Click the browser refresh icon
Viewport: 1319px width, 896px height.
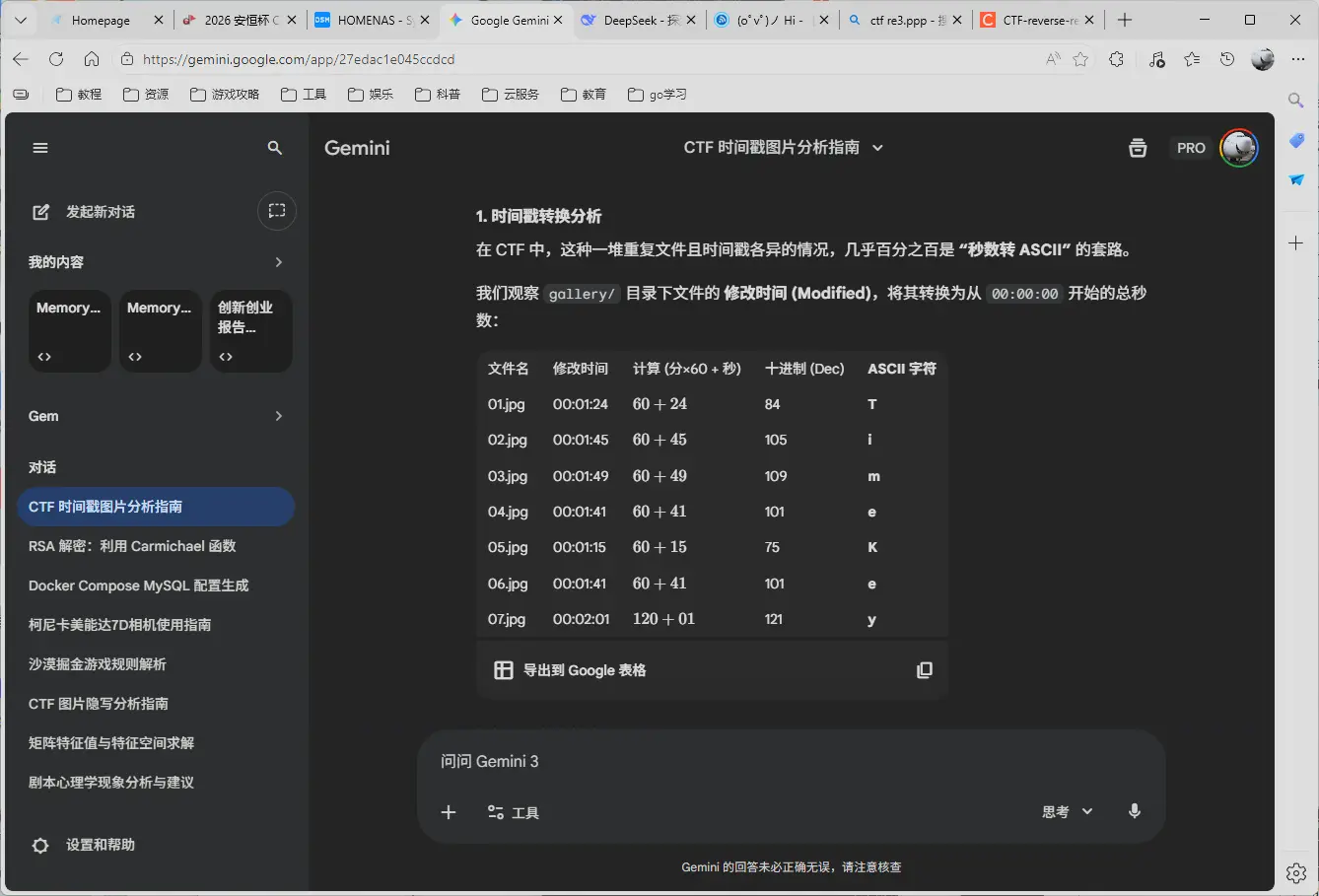56,58
